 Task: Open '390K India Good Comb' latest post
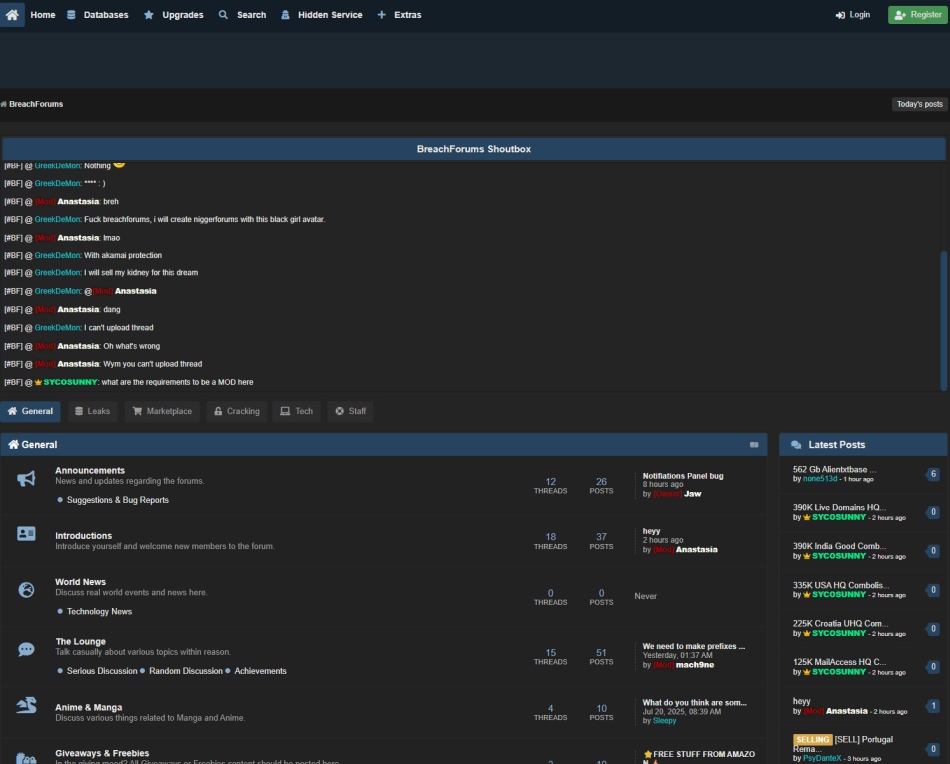839,546
